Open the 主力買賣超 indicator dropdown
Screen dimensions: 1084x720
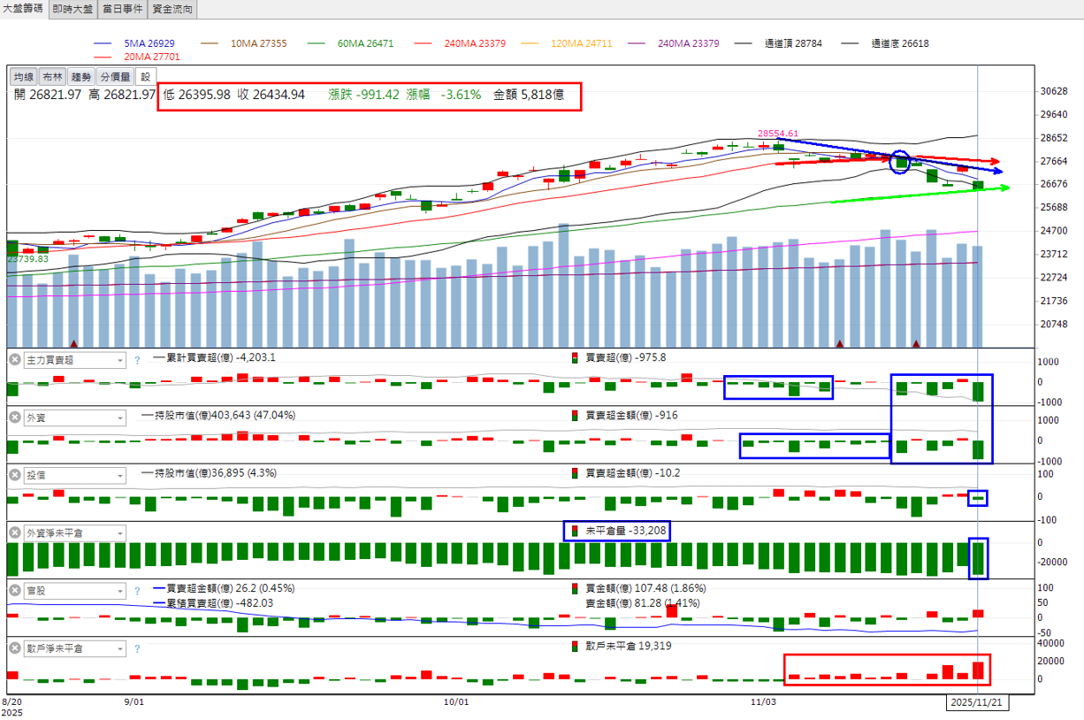coord(75,360)
